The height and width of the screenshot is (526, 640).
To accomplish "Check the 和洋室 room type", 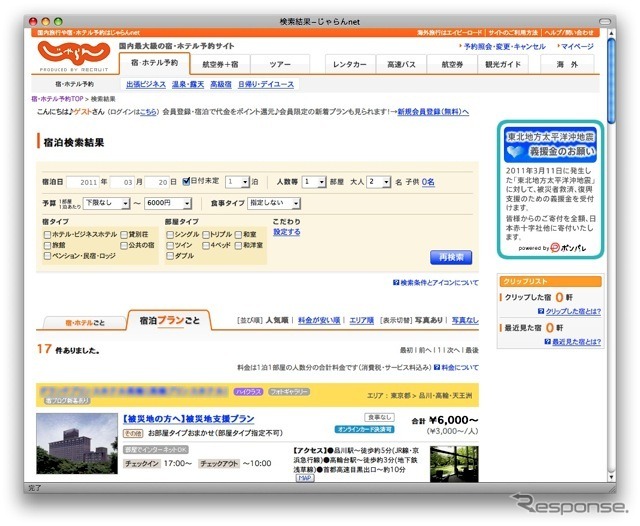I will coord(238,245).
